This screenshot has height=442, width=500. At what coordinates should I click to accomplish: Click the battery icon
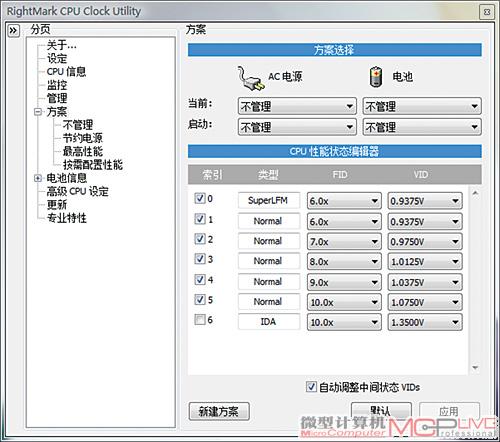376,77
